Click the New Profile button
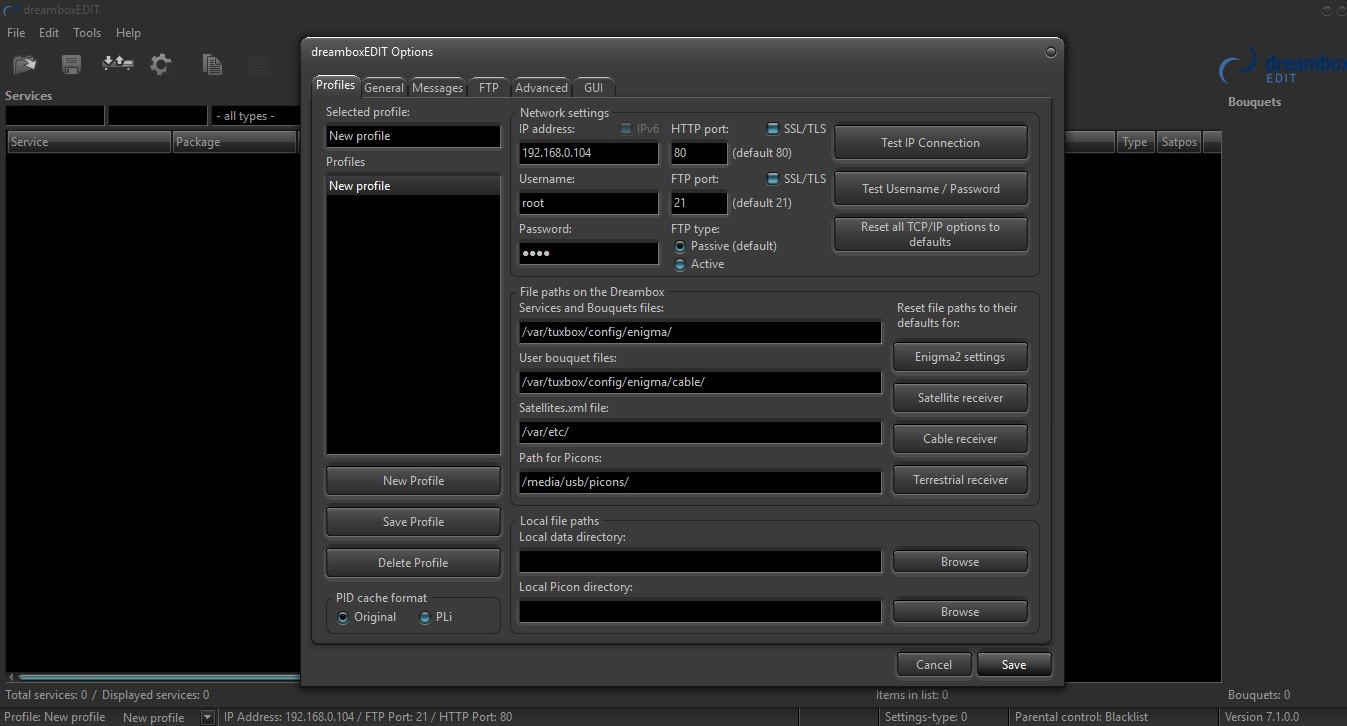Viewport: 1347px width, 726px height. (413, 481)
